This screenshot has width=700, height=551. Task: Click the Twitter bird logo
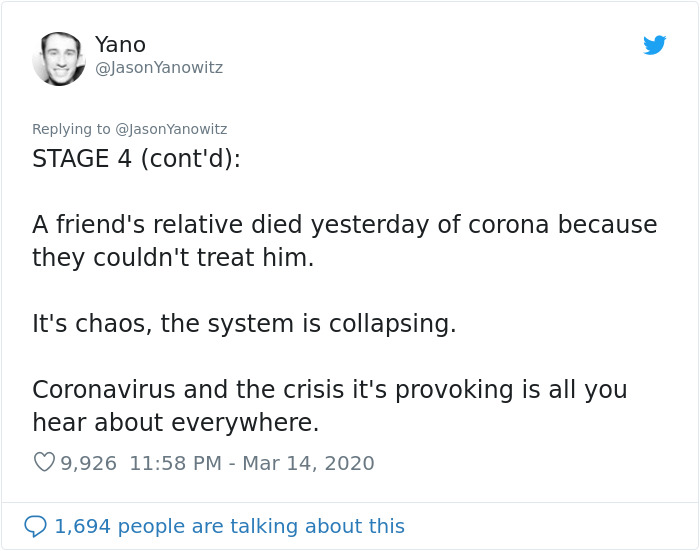tap(655, 45)
